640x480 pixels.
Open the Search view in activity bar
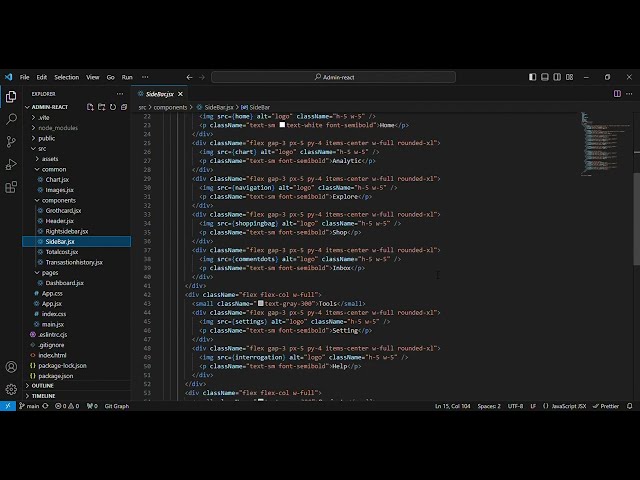pos(11,119)
